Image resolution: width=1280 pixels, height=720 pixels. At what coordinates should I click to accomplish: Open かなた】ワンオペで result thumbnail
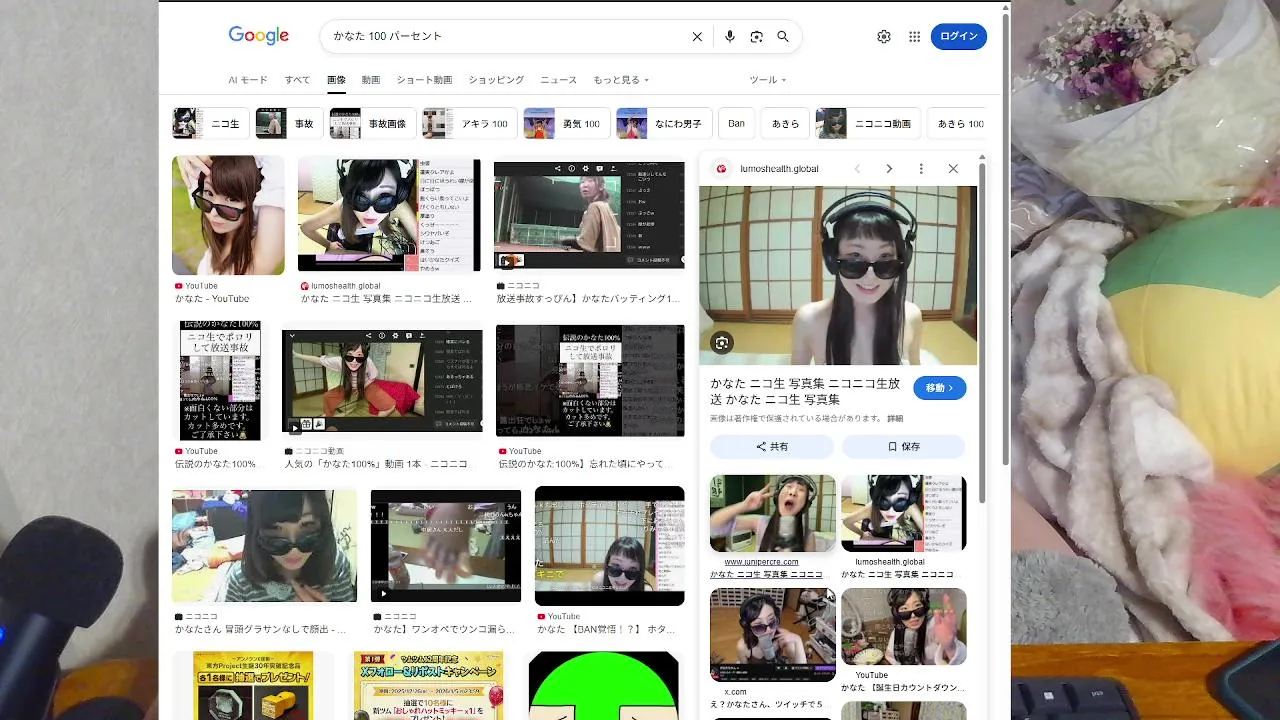[x=446, y=546]
